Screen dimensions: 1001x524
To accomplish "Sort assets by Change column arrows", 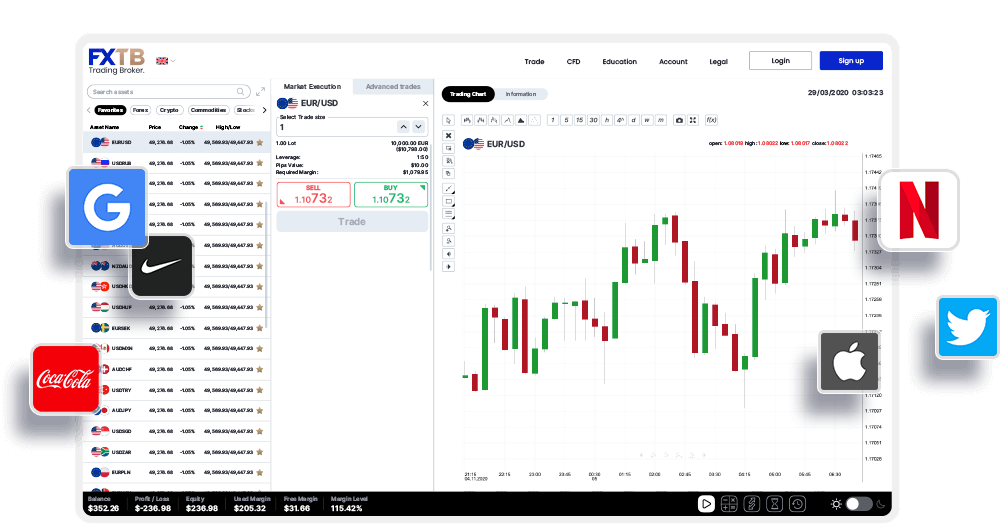I will click(202, 127).
